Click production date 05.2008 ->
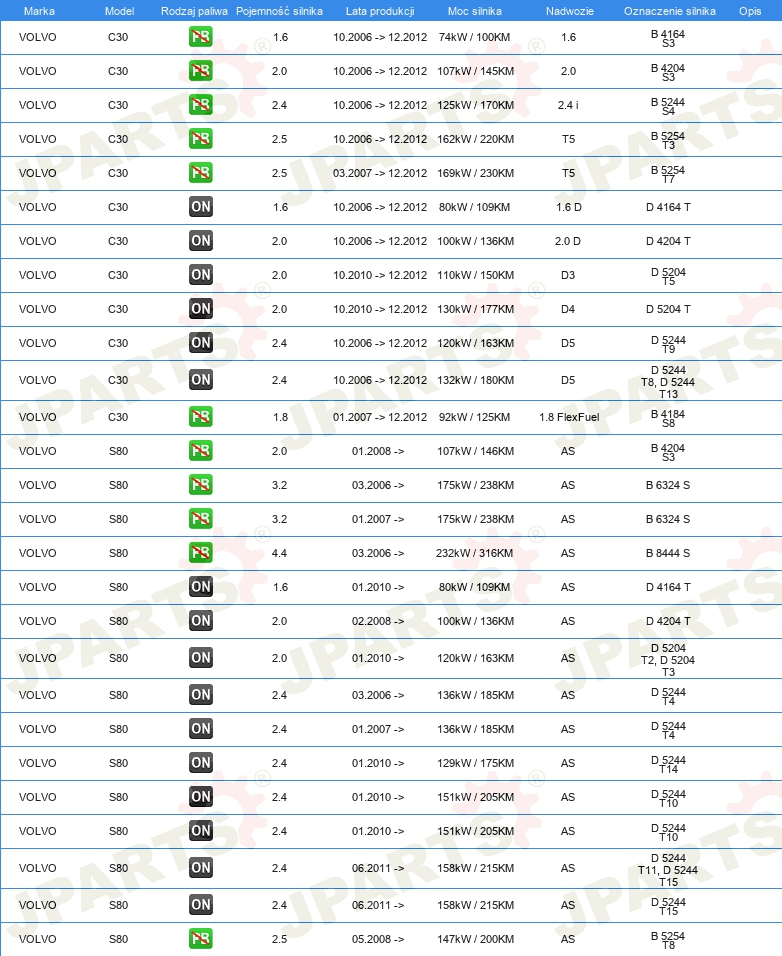This screenshot has height=956, width=782. click(x=378, y=939)
